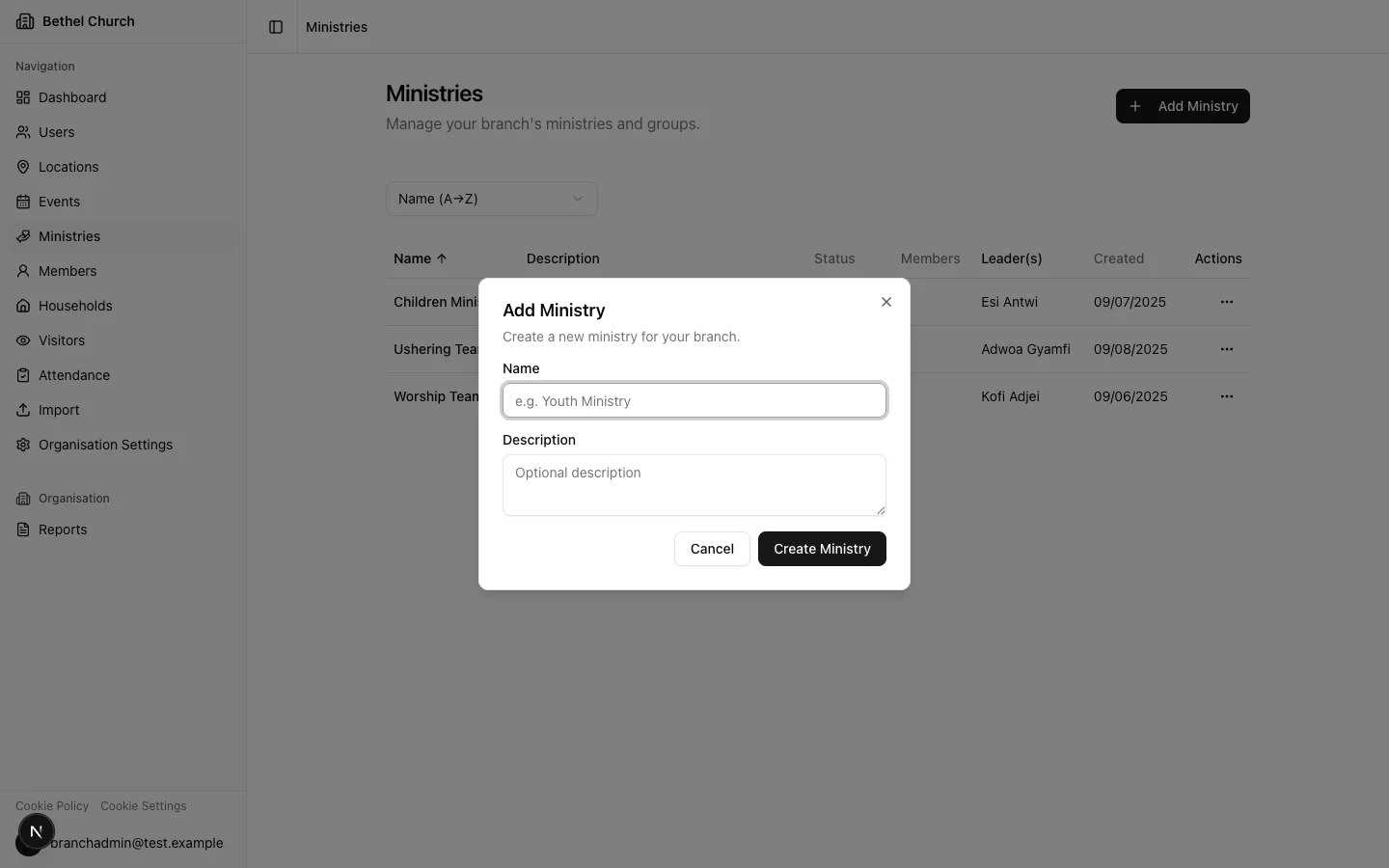Click the Description column header
The width and height of the screenshot is (1389, 868).
coord(563,258)
